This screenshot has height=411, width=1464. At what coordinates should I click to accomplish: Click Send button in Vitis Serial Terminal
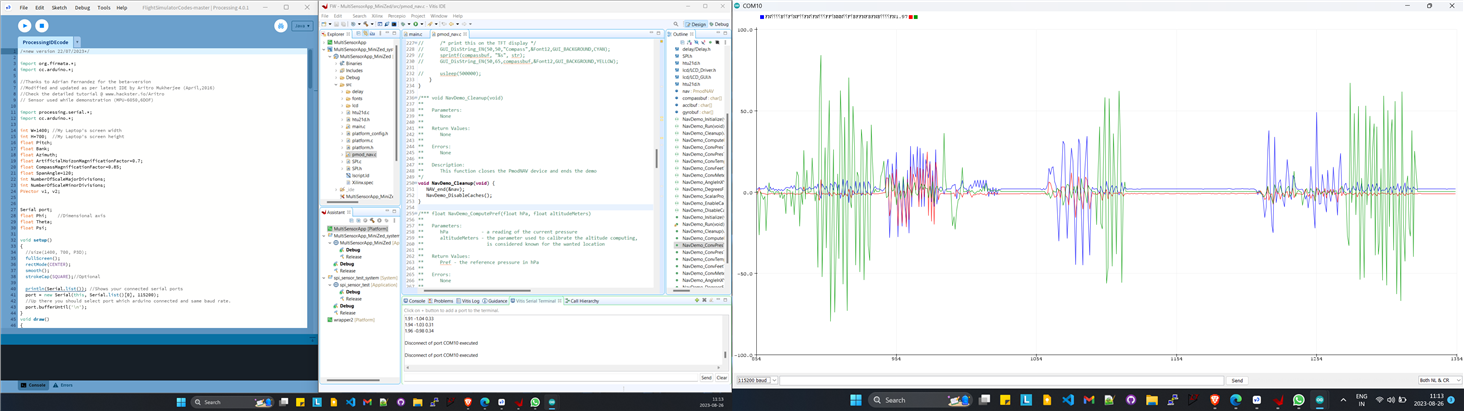706,377
